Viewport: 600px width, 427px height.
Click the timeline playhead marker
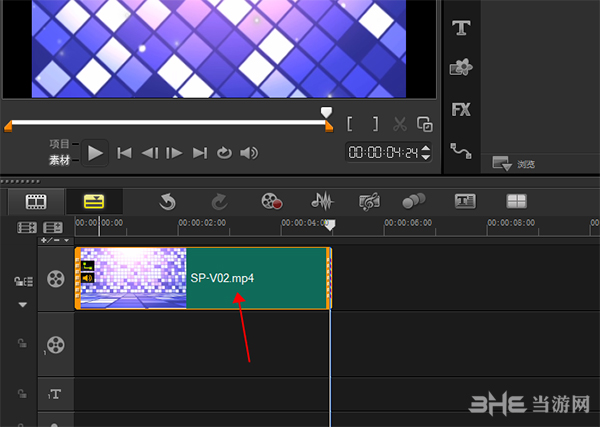tap(330, 225)
